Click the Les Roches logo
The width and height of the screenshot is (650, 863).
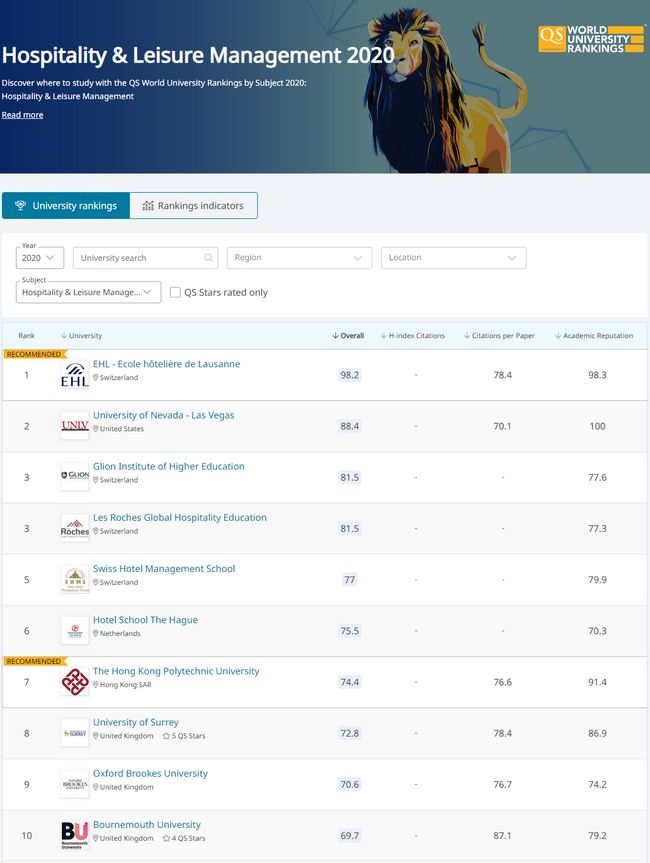[75, 528]
